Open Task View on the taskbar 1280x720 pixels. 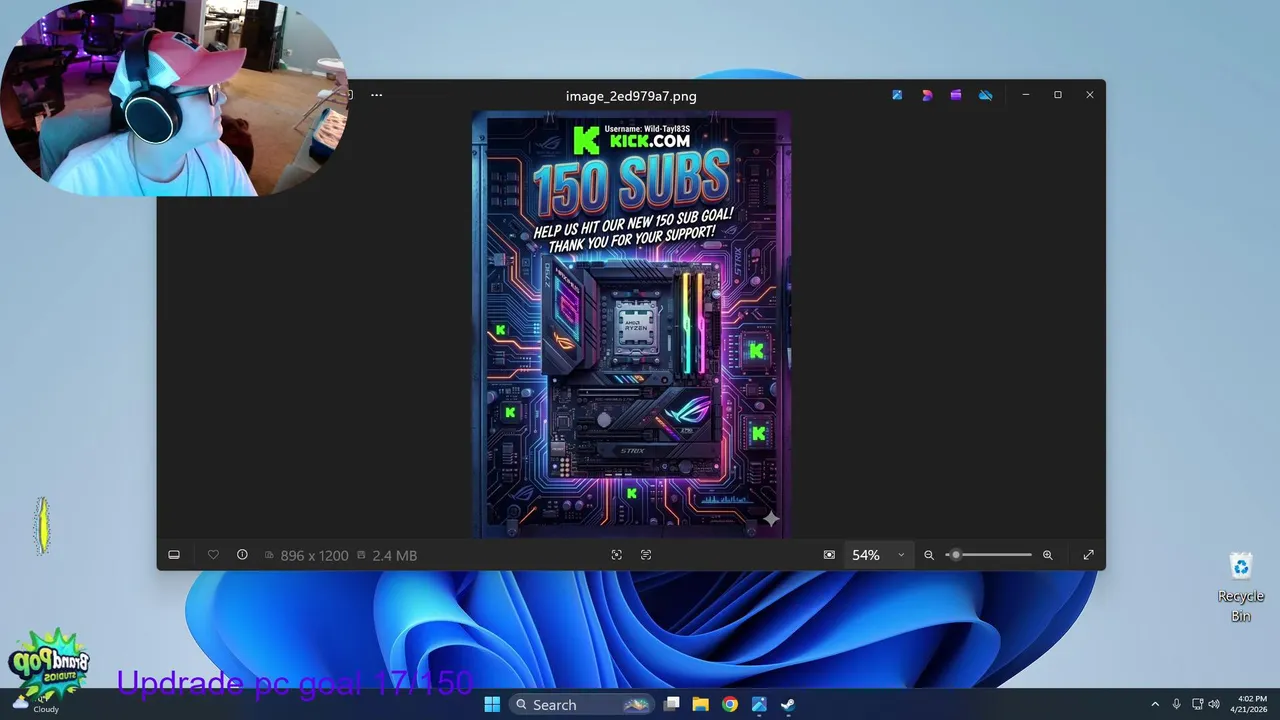[672, 704]
